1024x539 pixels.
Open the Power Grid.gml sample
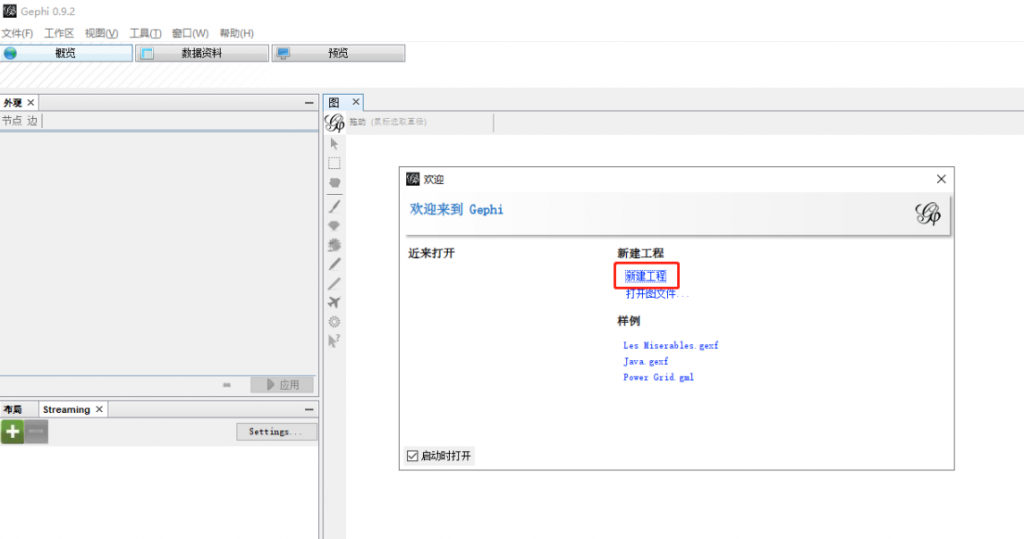[658, 377]
